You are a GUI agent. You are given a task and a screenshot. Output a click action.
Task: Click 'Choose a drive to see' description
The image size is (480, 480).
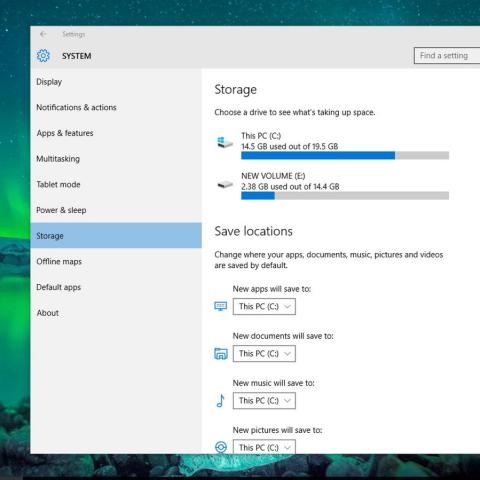tap(295, 112)
